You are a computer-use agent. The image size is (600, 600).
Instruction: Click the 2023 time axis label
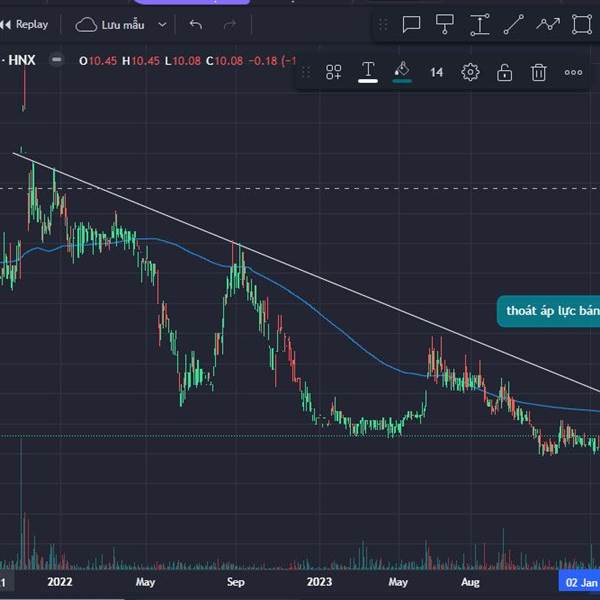coord(319,582)
